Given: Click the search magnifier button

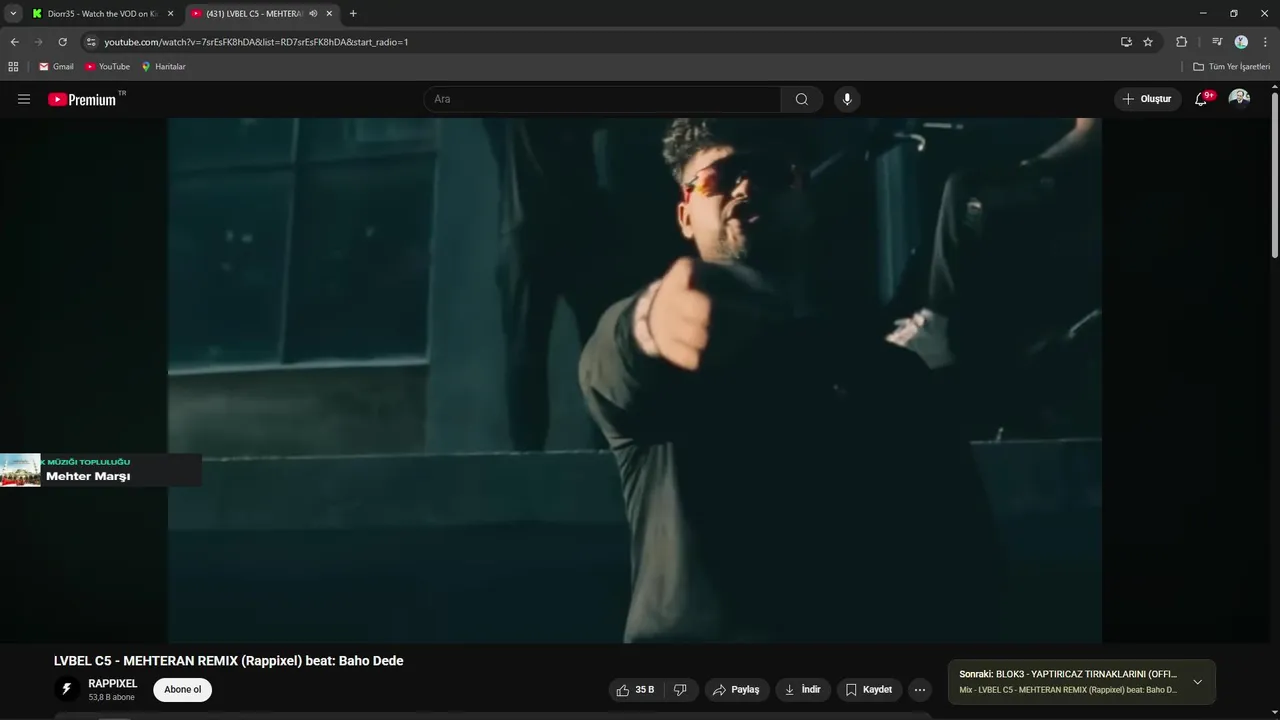Looking at the screenshot, I should pyautogui.click(x=802, y=99).
